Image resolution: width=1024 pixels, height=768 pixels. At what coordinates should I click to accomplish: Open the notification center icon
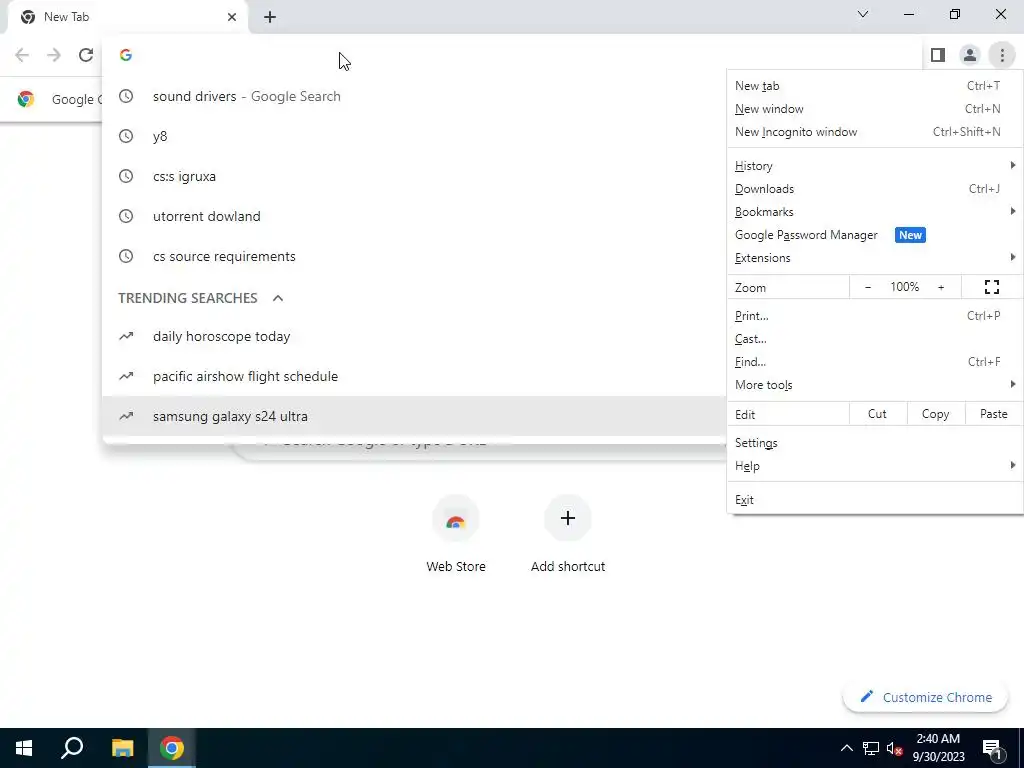(x=993, y=749)
